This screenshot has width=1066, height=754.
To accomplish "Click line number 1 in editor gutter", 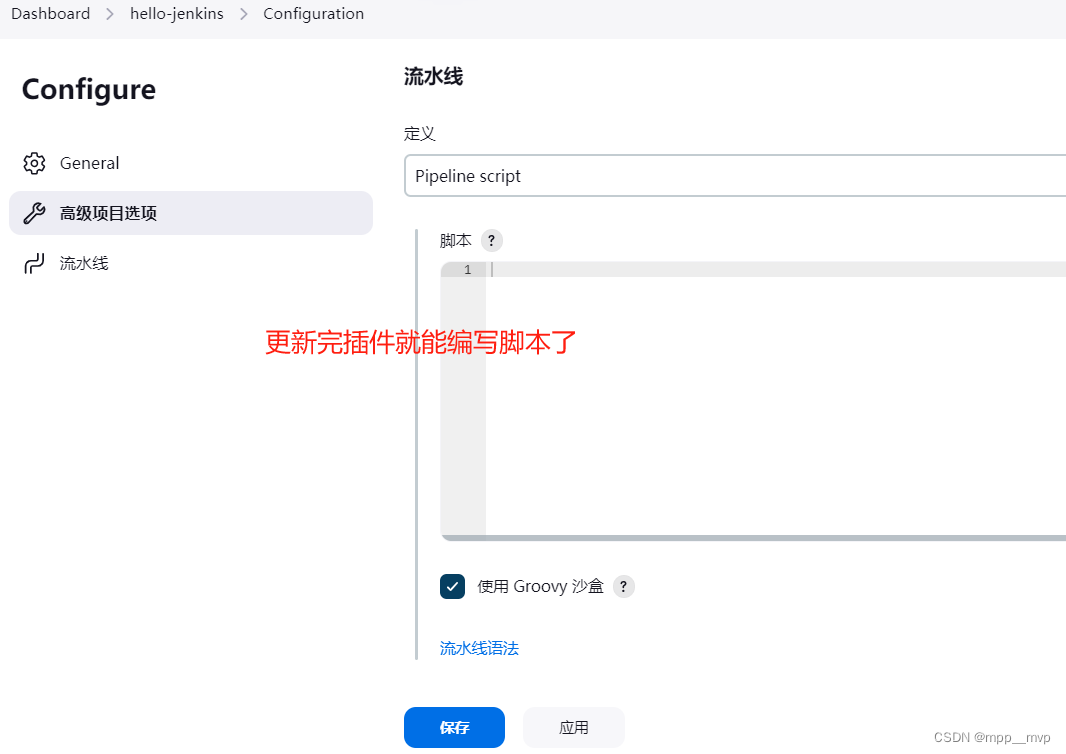I will tap(467, 270).
